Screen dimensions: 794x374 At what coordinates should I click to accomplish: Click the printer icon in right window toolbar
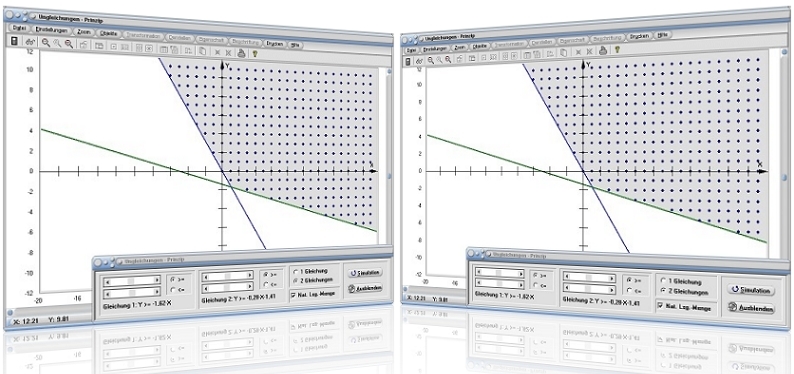tap(603, 50)
